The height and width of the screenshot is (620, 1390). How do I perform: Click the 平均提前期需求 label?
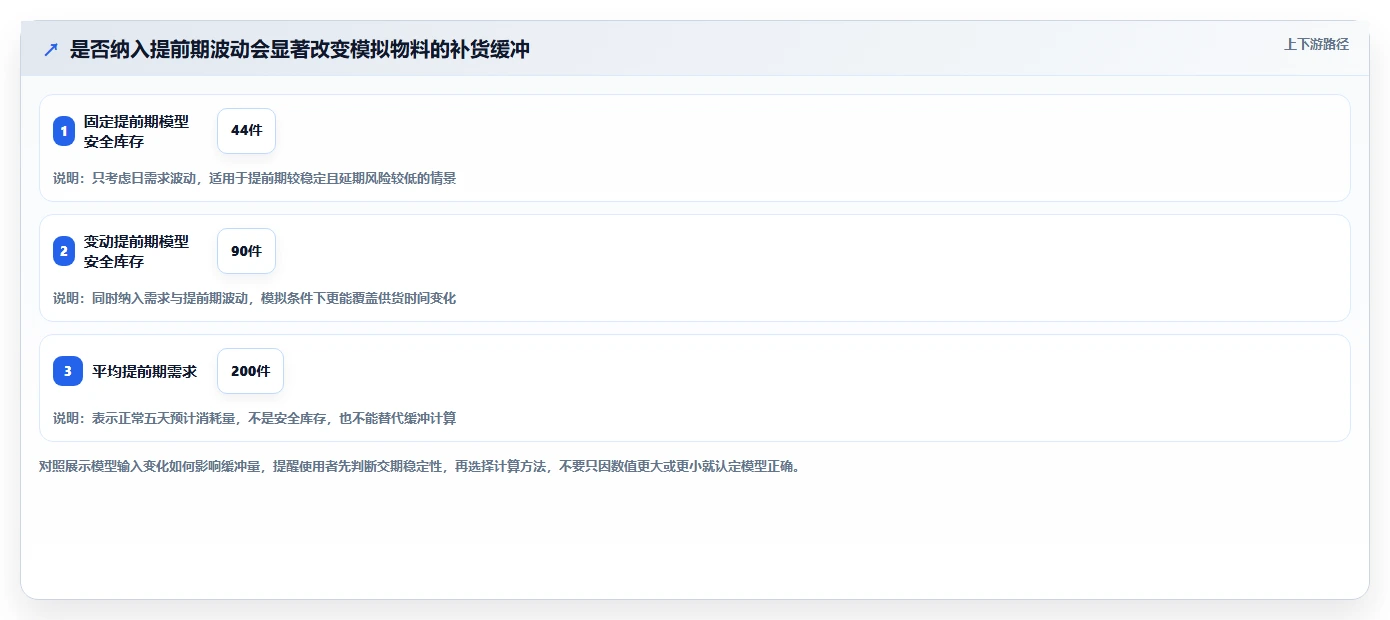pos(145,371)
